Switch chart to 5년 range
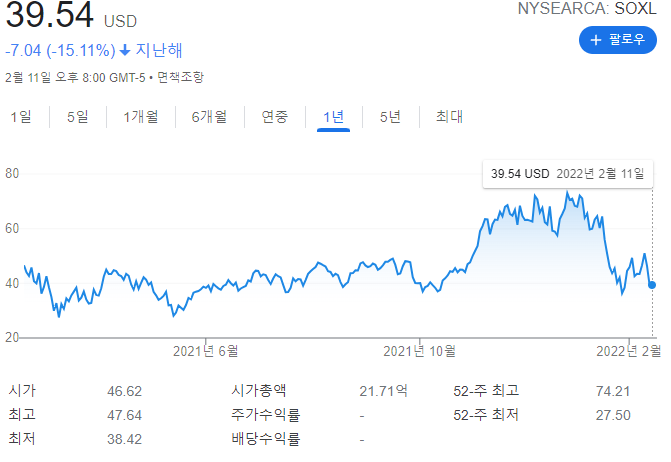Image resolution: width=671 pixels, height=462 pixels. coord(390,117)
